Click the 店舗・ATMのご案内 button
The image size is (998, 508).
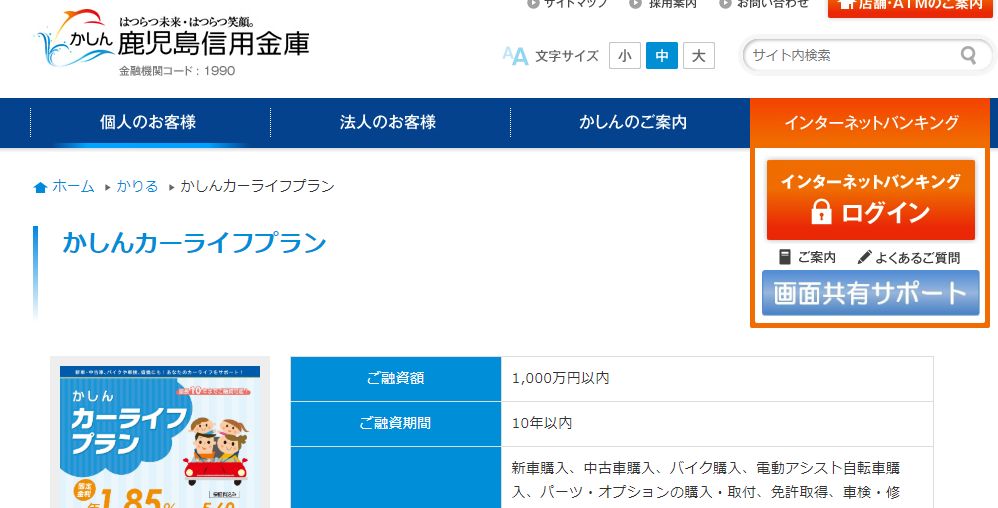[911, 6]
